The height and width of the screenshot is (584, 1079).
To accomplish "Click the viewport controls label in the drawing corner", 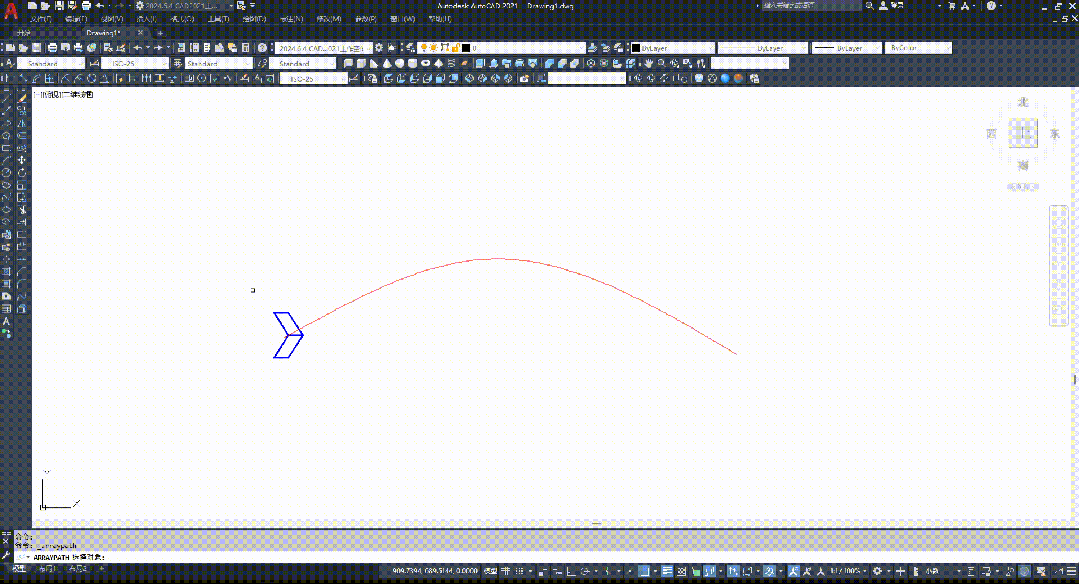I will [x=64, y=95].
